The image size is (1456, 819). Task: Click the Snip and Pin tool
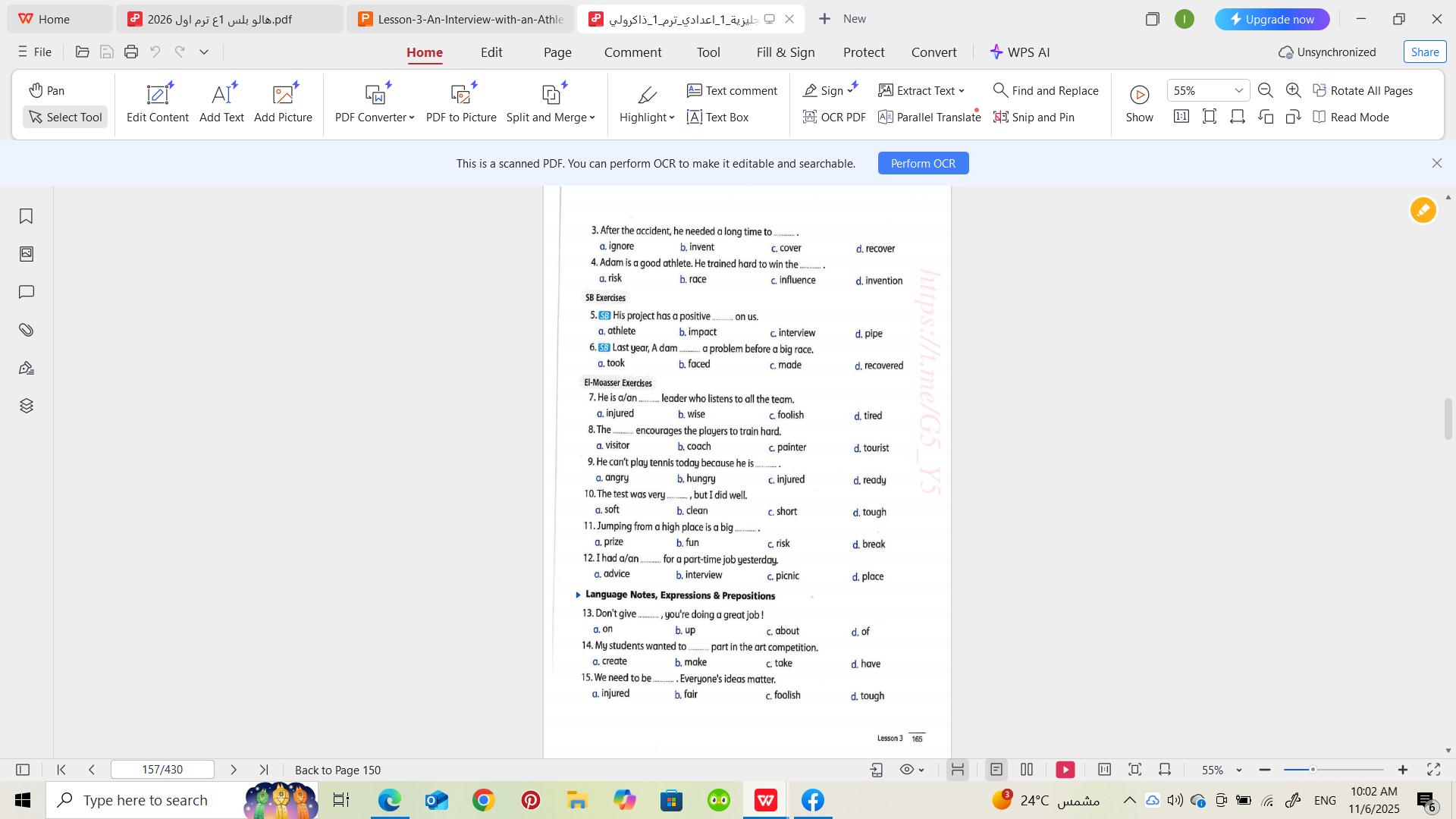(1034, 117)
